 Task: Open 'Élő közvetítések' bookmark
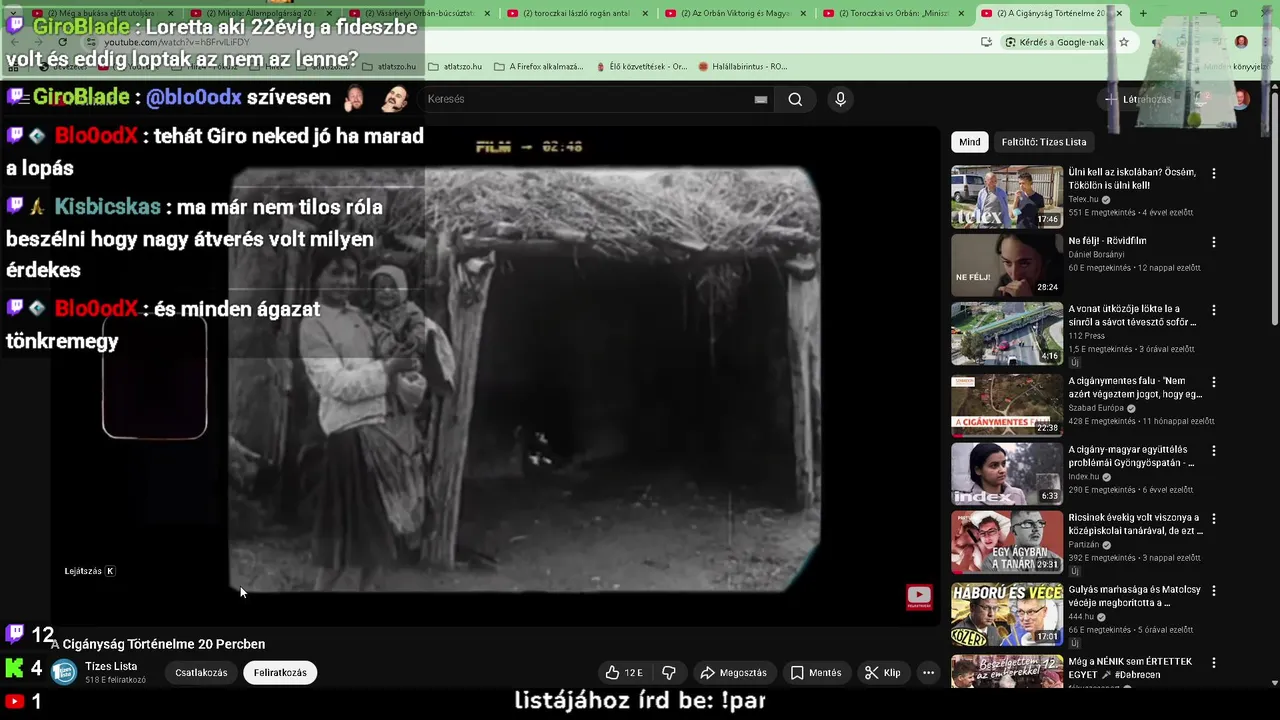tap(642, 67)
